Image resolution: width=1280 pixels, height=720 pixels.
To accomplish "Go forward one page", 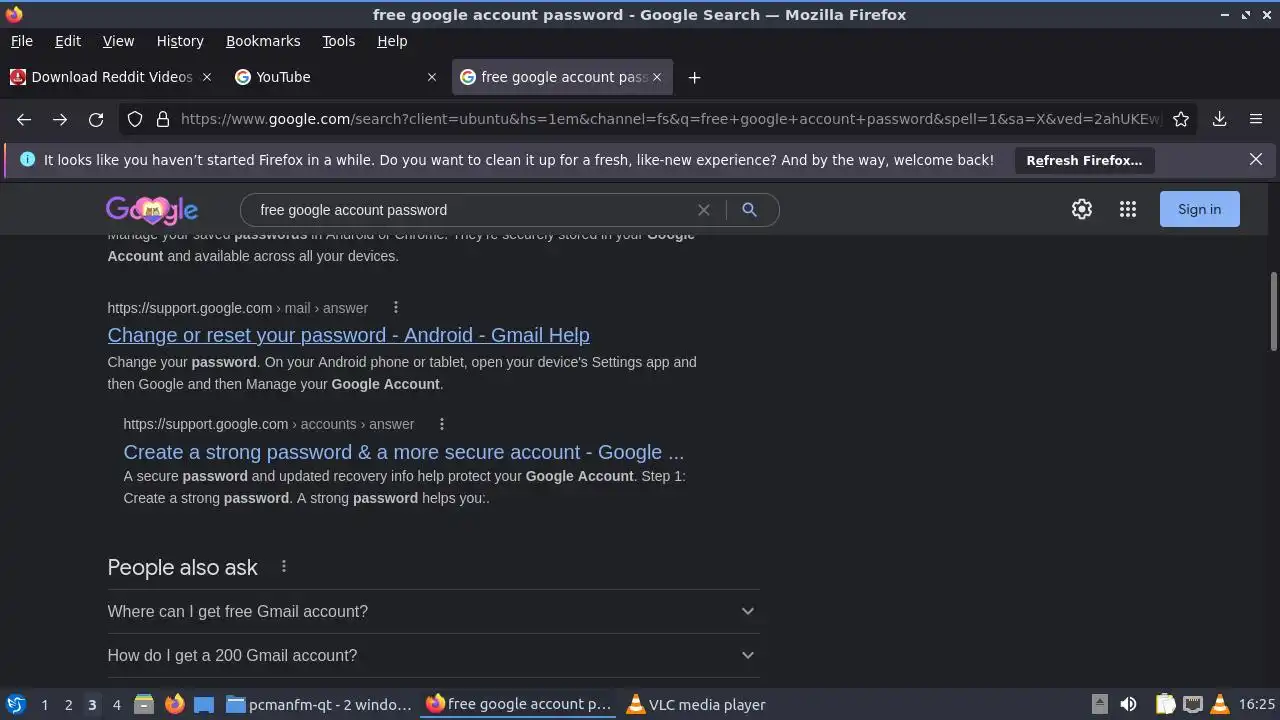I will pos(60,119).
